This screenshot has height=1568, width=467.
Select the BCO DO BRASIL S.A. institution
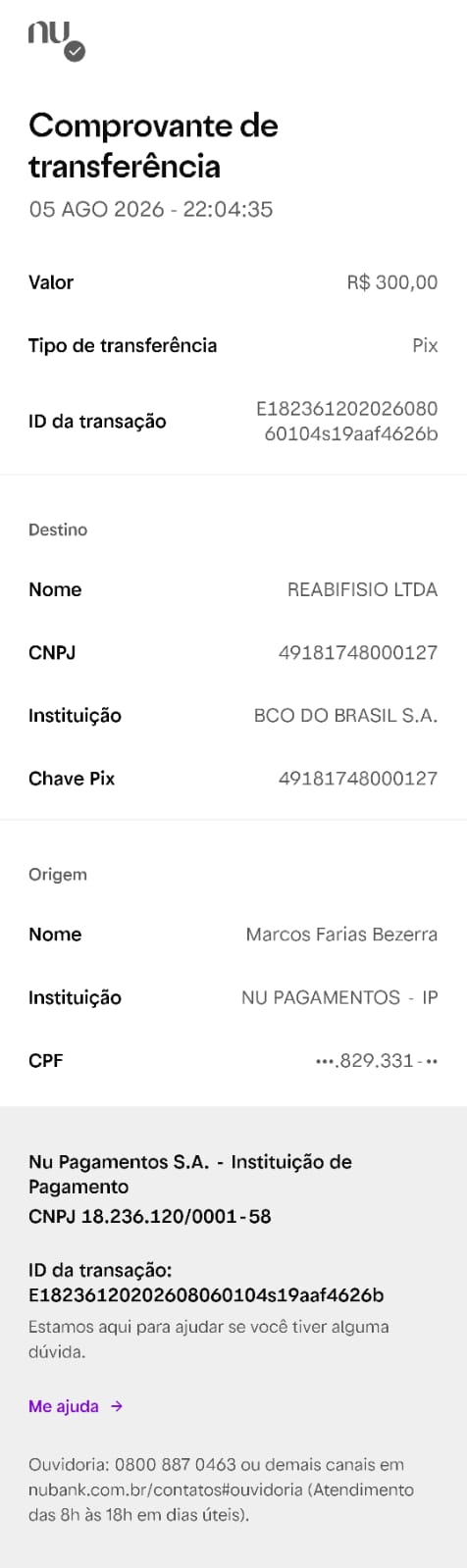345,715
